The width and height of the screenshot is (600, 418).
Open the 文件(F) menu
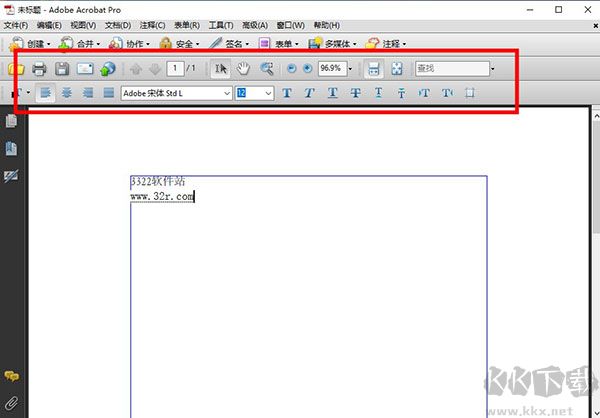tap(16, 25)
